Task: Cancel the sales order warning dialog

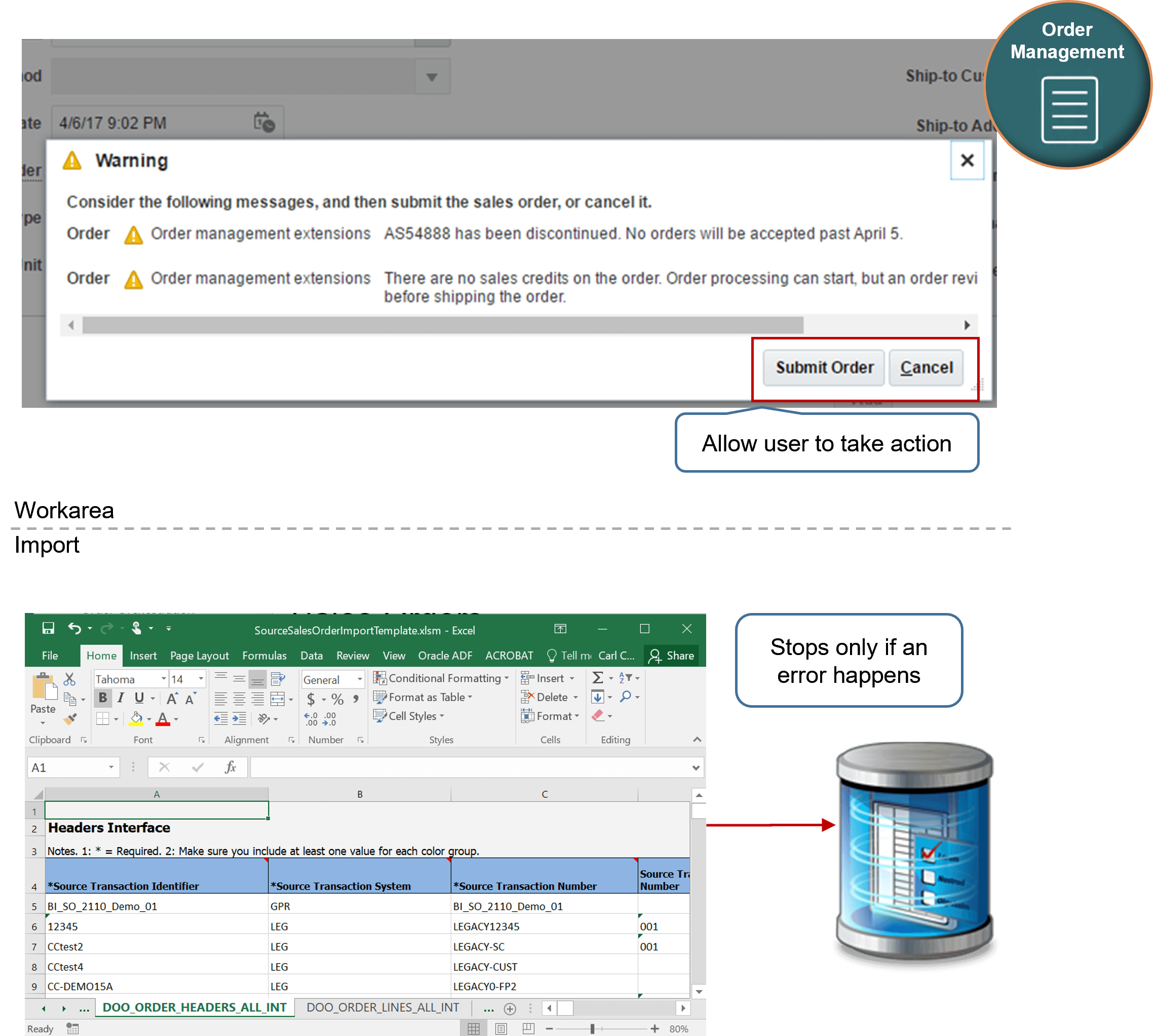Action: 926,367
